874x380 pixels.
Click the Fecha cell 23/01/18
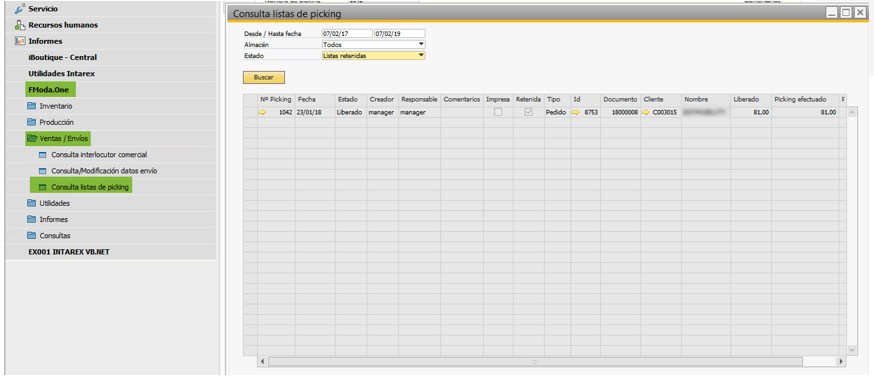click(x=315, y=112)
